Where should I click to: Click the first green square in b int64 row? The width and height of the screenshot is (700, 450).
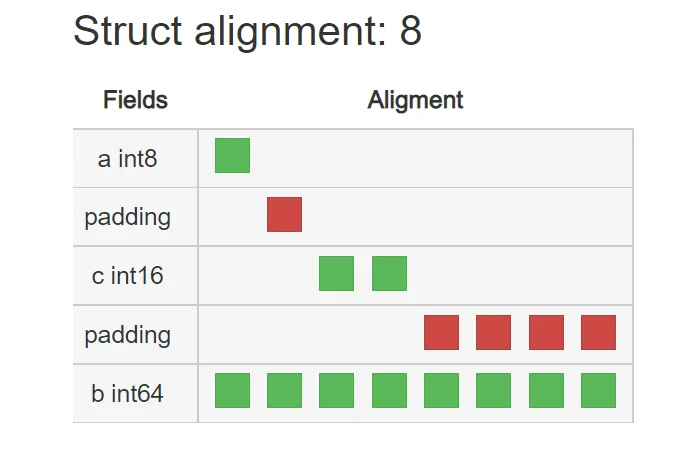click(x=232, y=391)
